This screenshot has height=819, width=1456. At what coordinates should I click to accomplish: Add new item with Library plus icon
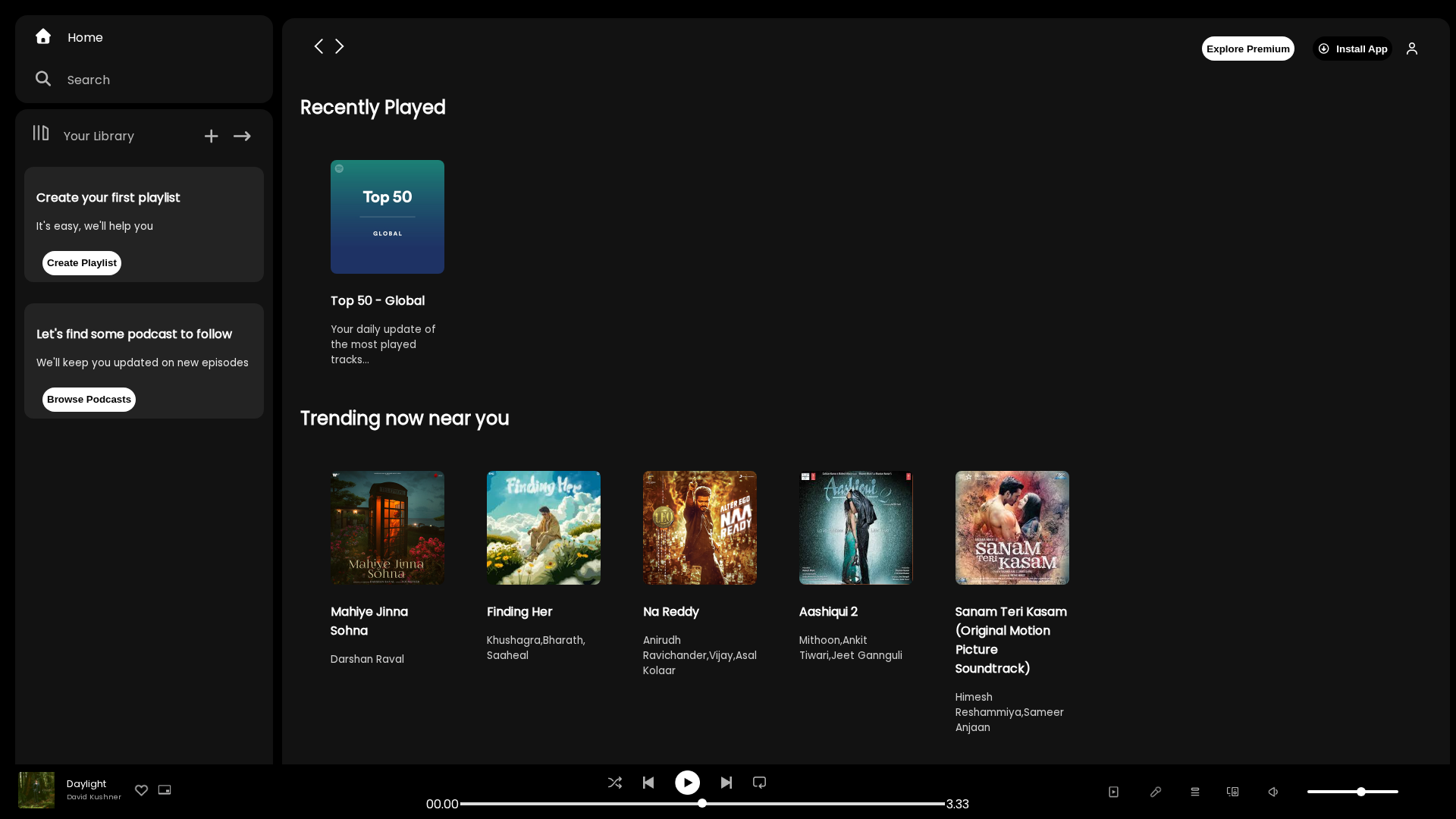click(212, 136)
